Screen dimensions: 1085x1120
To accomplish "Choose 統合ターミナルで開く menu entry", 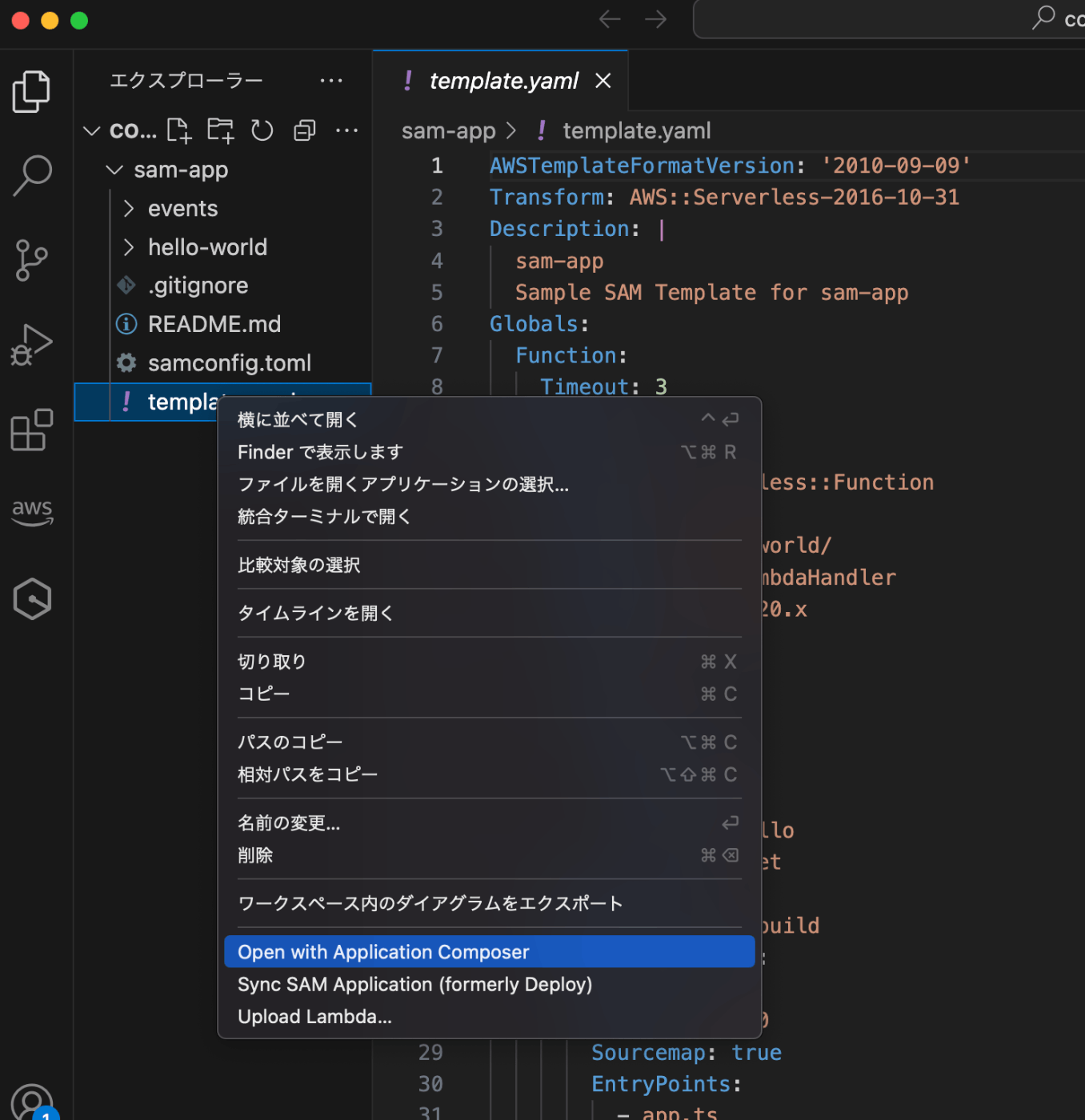I will 489,517.
